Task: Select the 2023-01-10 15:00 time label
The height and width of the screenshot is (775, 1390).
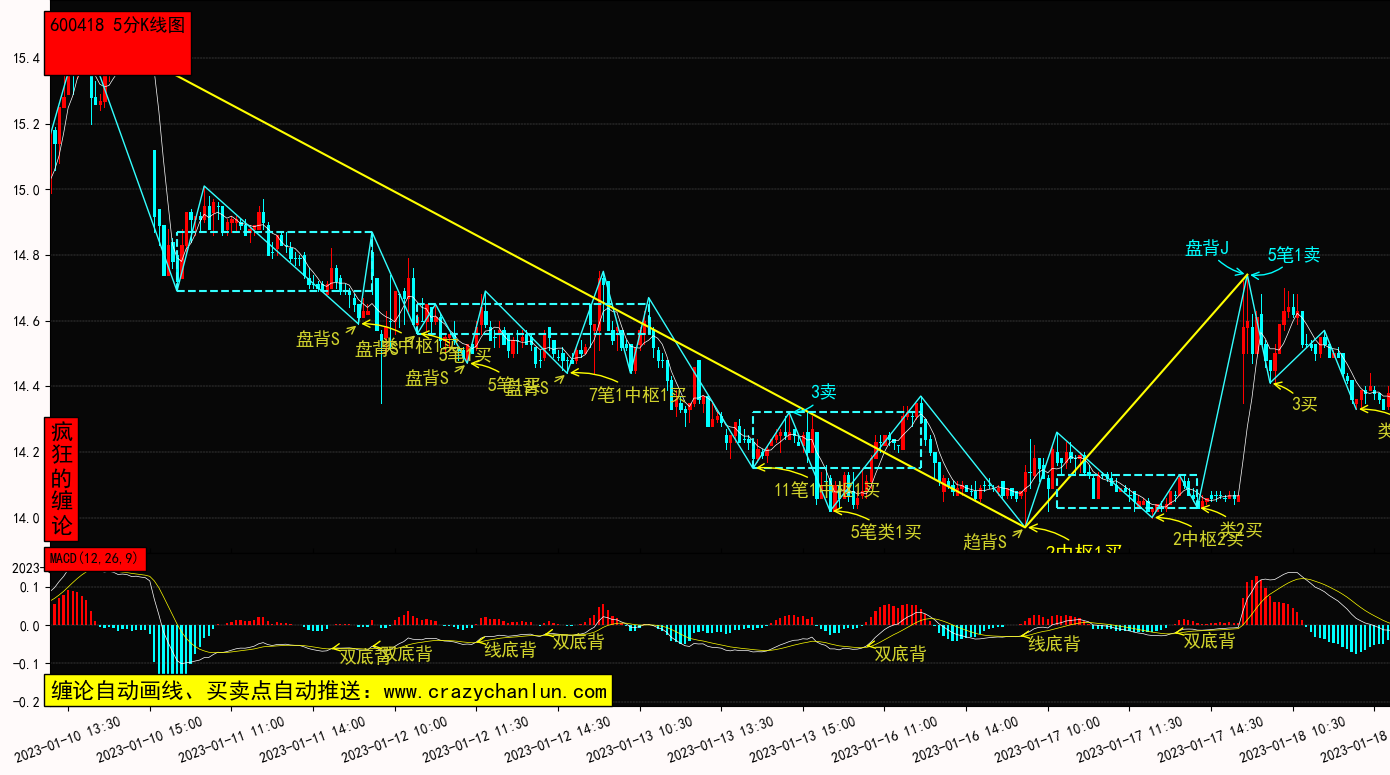Action: pyautogui.click(x=149, y=738)
